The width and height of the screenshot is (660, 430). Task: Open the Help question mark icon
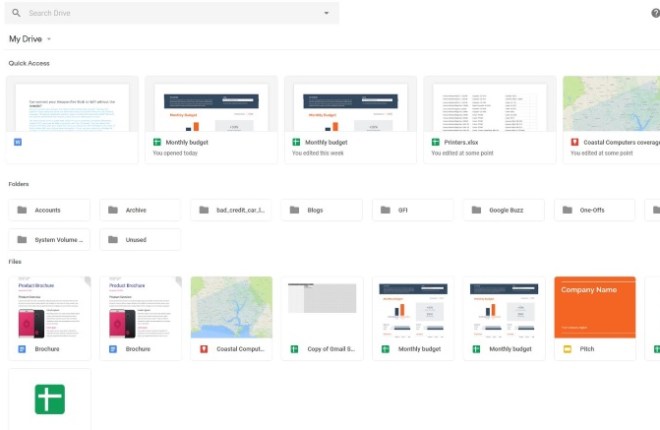pyautogui.click(x=655, y=13)
